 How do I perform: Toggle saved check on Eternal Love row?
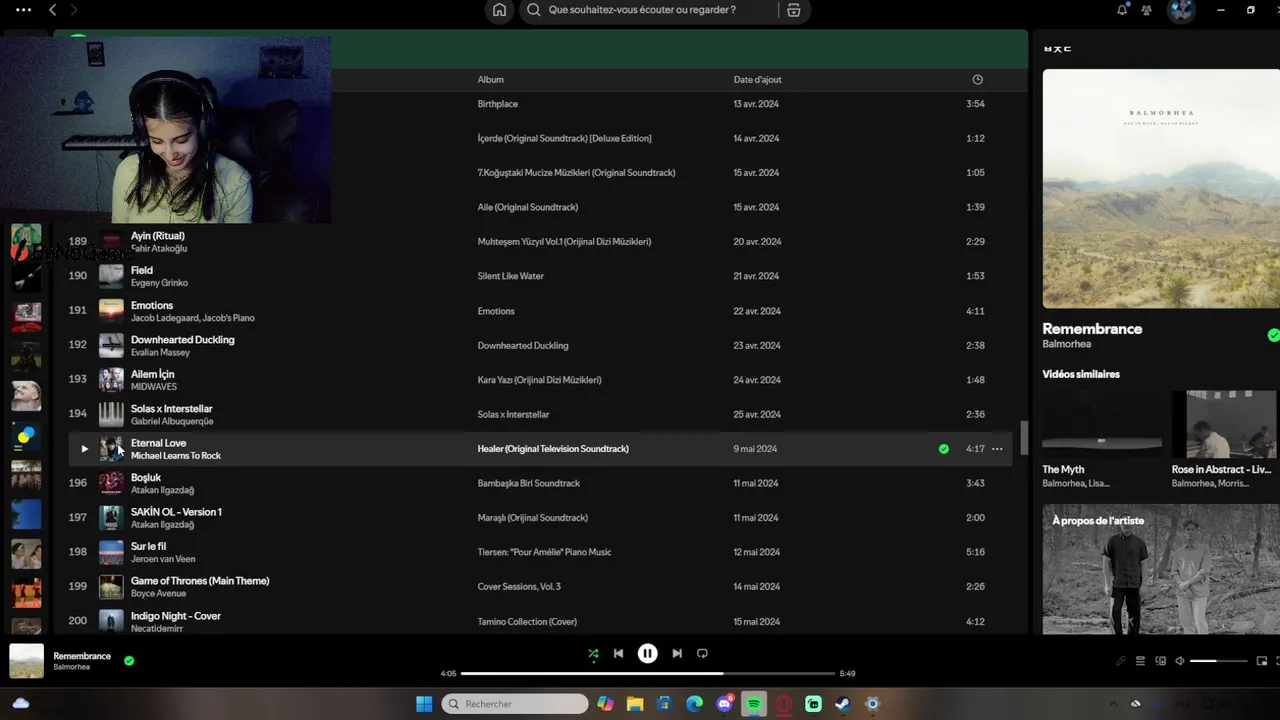(943, 449)
